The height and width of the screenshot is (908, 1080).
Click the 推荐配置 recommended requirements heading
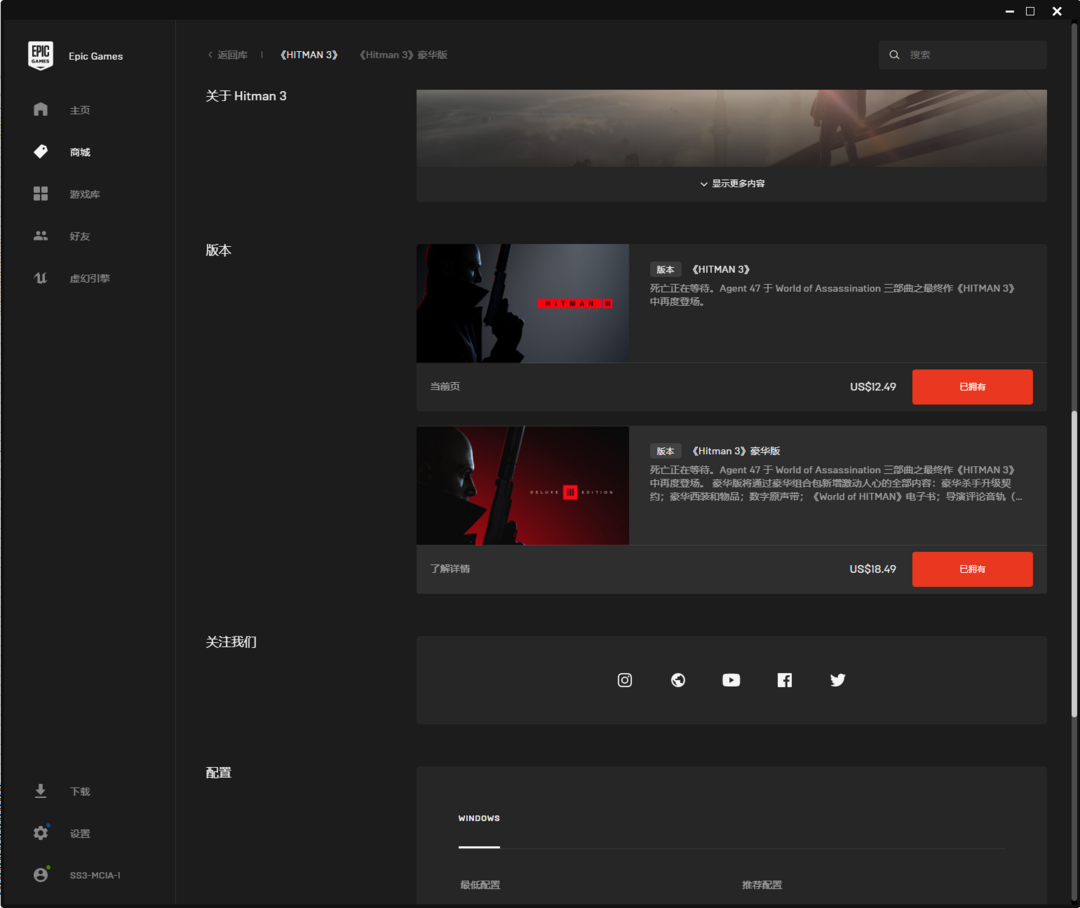[761, 885]
